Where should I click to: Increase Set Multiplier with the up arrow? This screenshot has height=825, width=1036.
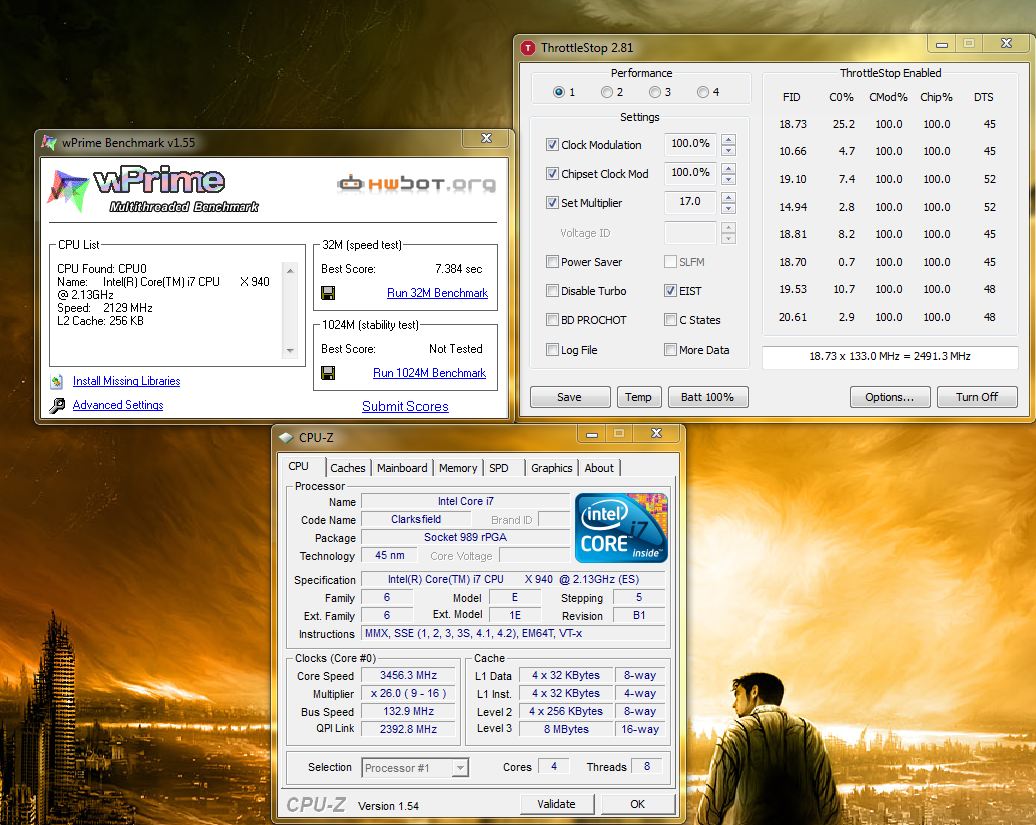click(x=728, y=197)
